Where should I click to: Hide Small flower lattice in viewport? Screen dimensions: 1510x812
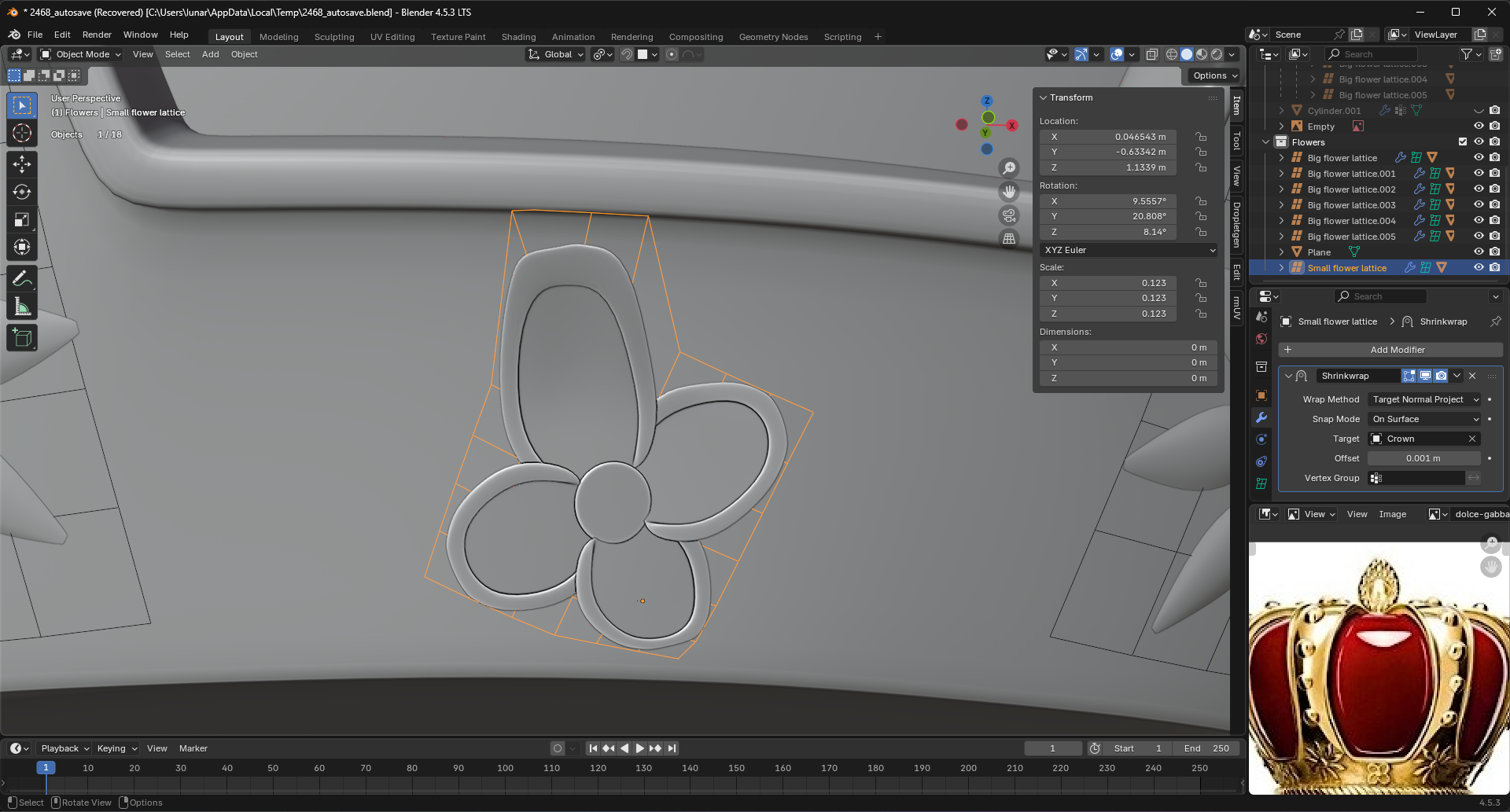[x=1479, y=268]
